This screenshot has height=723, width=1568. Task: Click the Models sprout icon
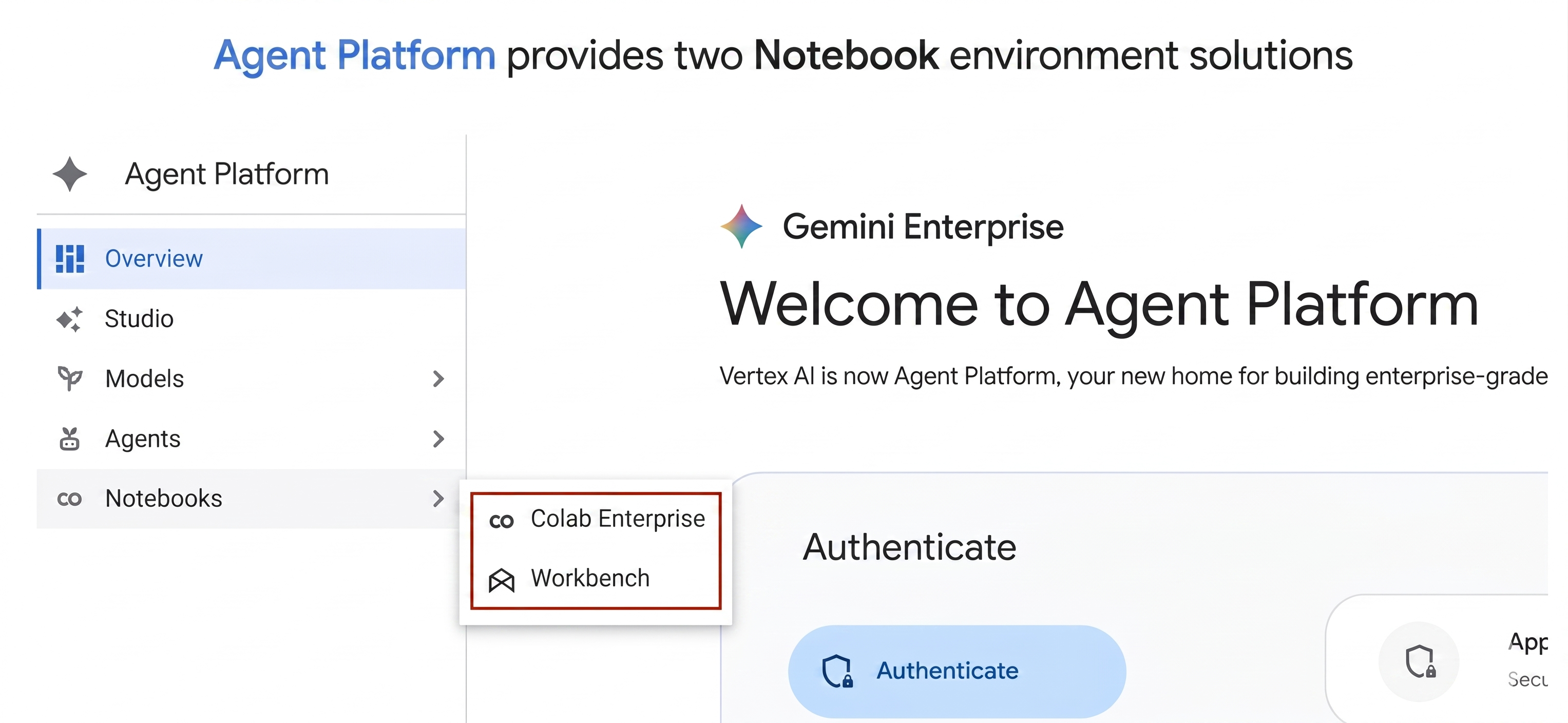70,378
